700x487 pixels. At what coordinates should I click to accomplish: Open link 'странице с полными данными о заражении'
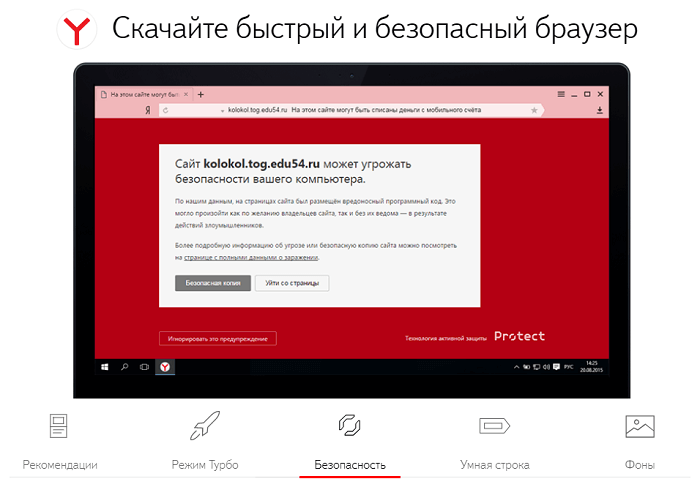251,258
